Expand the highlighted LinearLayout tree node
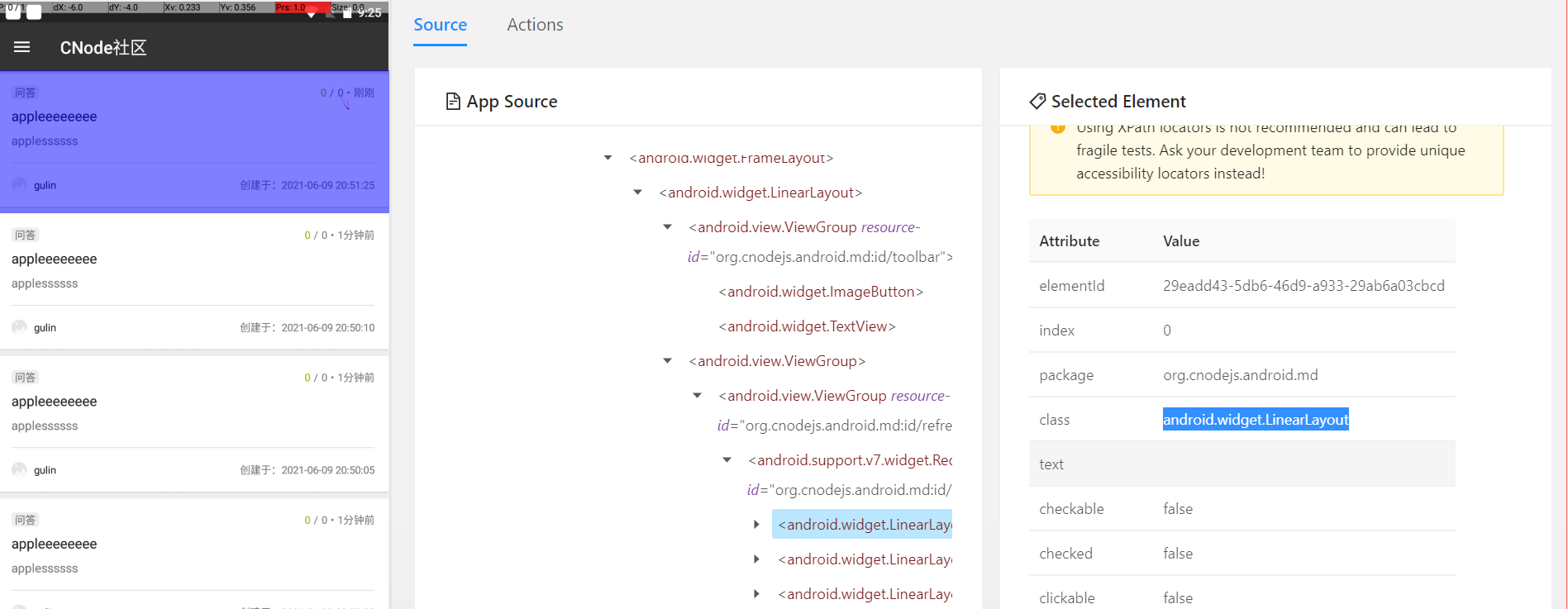Image resolution: width=1568 pixels, height=609 pixels. pyautogui.click(x=756, y=525)
